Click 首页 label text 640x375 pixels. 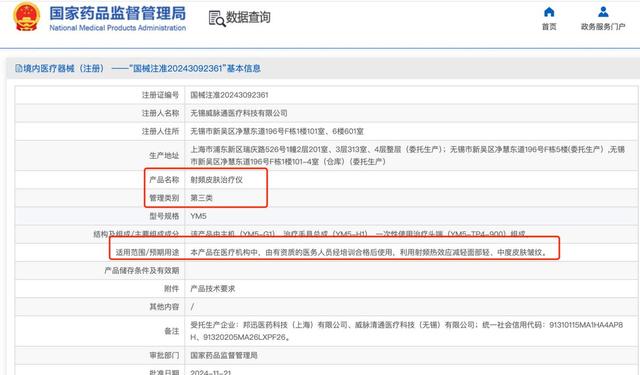pyautogui.click(x=549, y=27)
